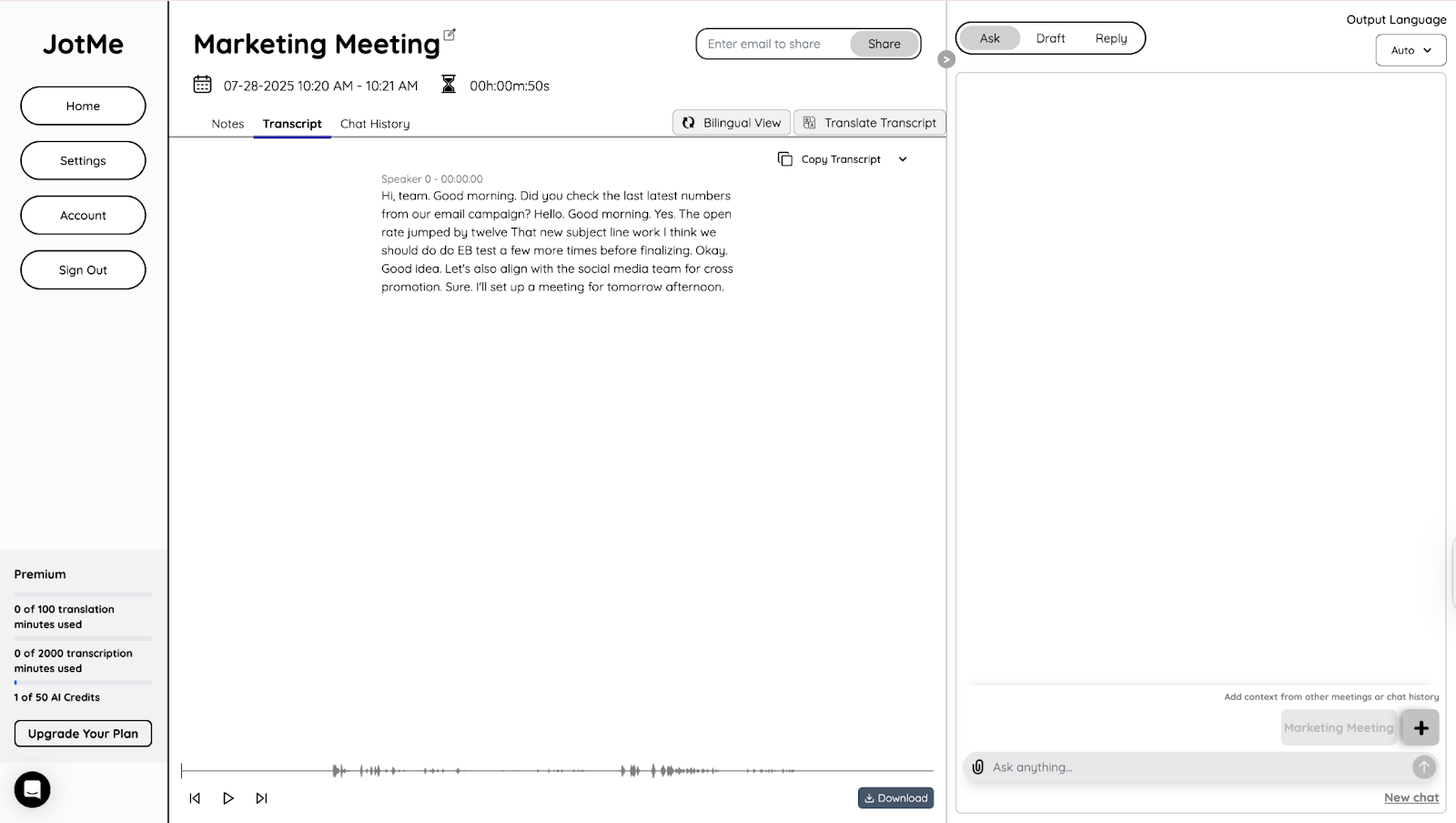
Task: Click Add context from other meetings text
Action: (x=1331, y=697)
